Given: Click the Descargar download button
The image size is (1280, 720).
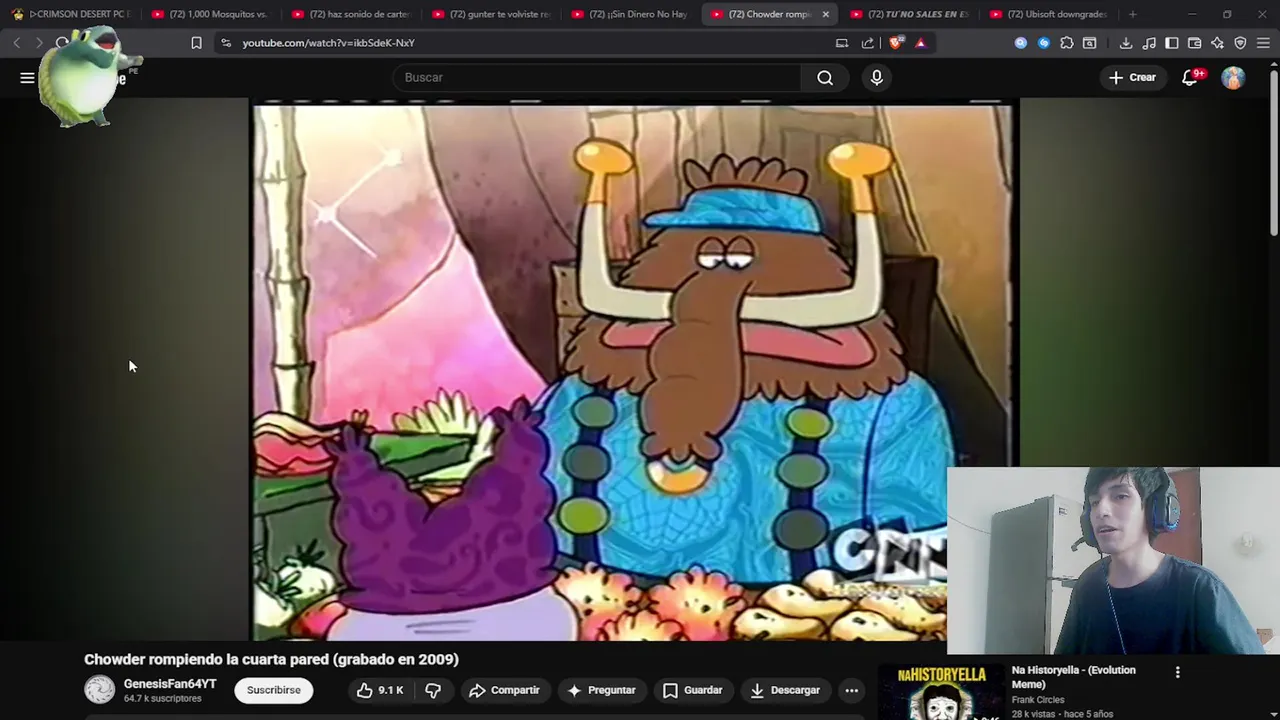Looking at the screenshot, I should [x=785, y=690].
